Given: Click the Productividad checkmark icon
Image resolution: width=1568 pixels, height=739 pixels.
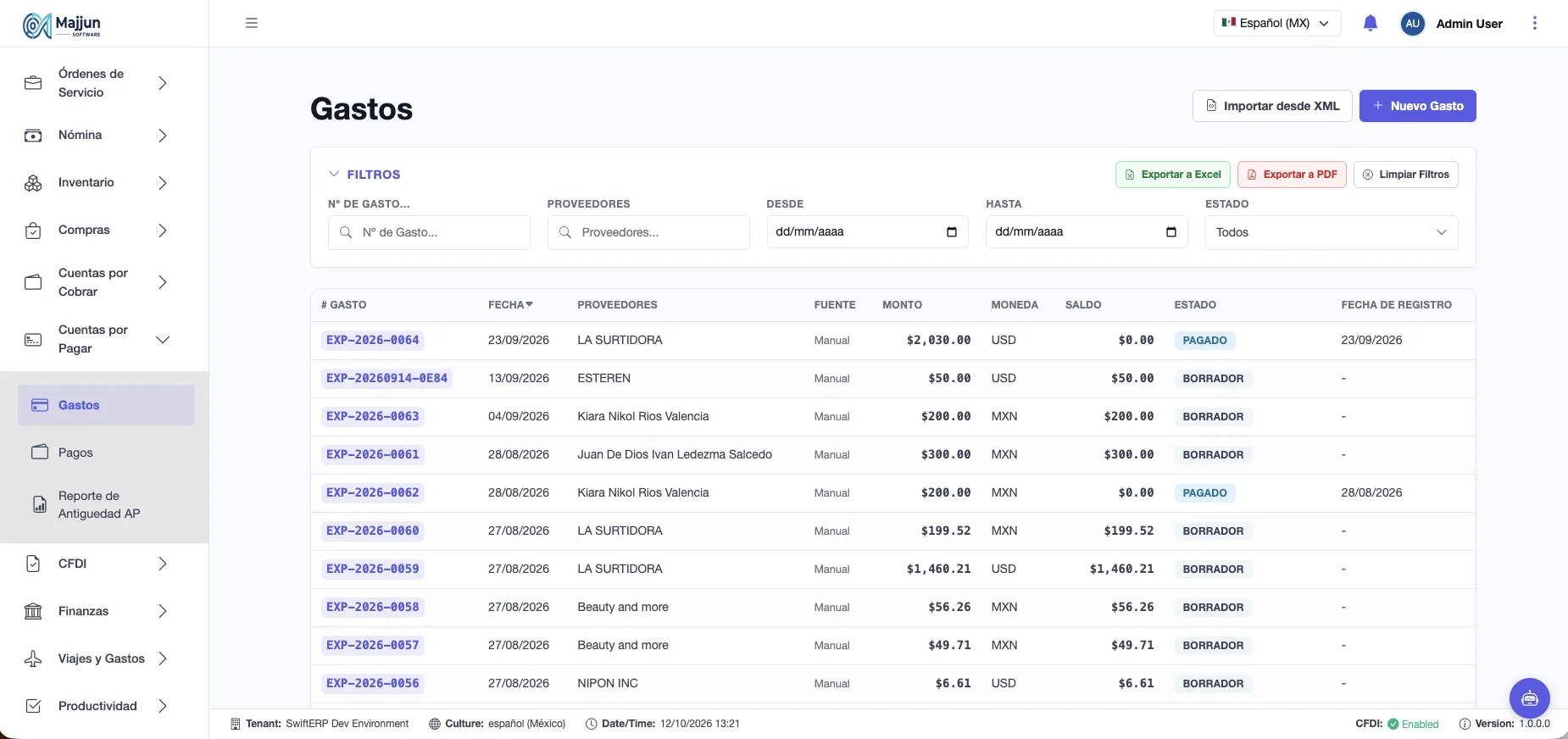Looking at the screenshot, I should [x=33, y=706].
